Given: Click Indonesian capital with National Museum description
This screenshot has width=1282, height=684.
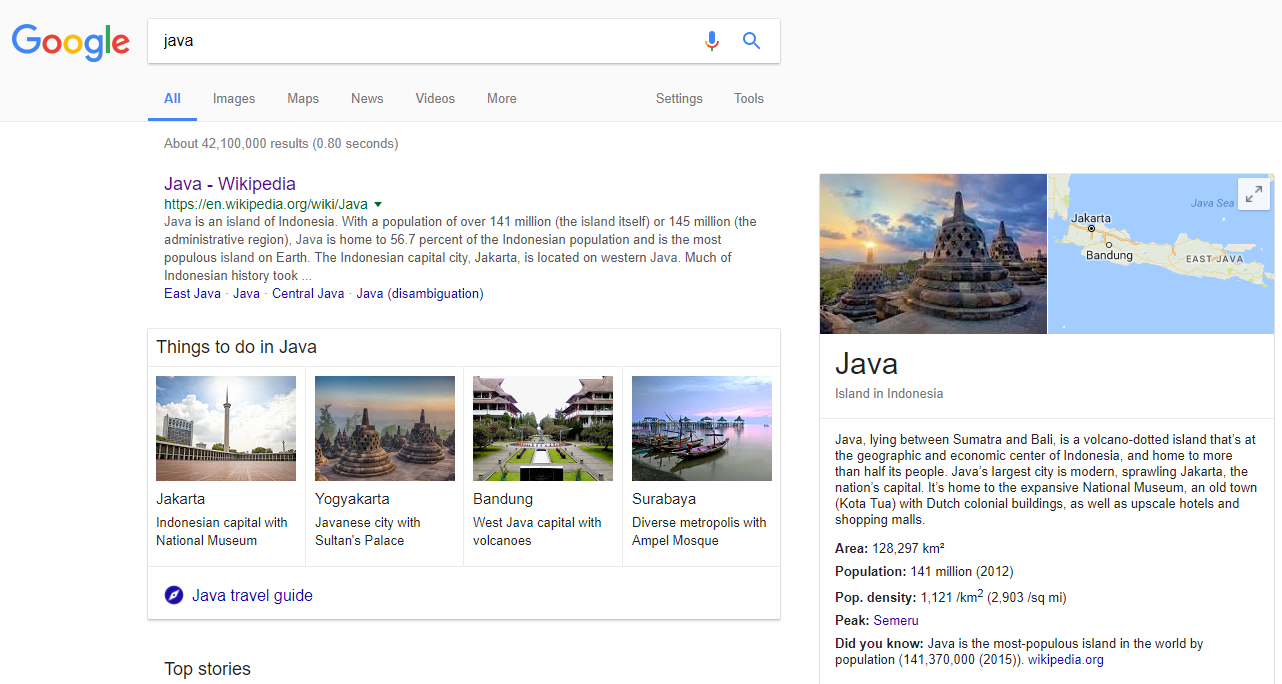Looking at the screenshot, I should pyautogui.click(x=222, y=532).
